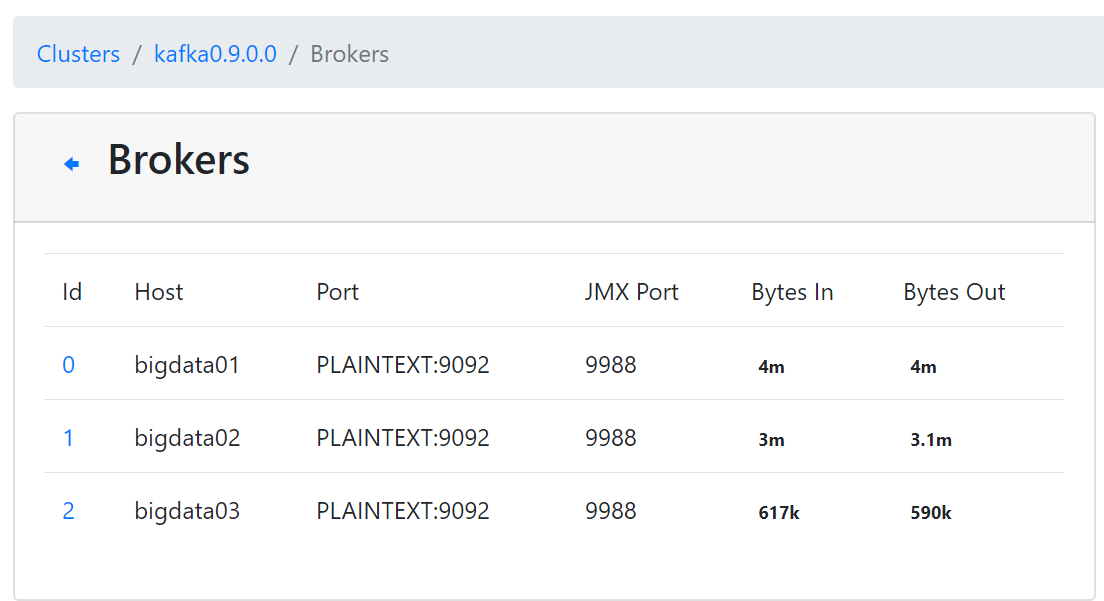Screen dimensions: 1104x601
Task: Click the Brokers breadcrumb text
Action: tap(350, 54)
